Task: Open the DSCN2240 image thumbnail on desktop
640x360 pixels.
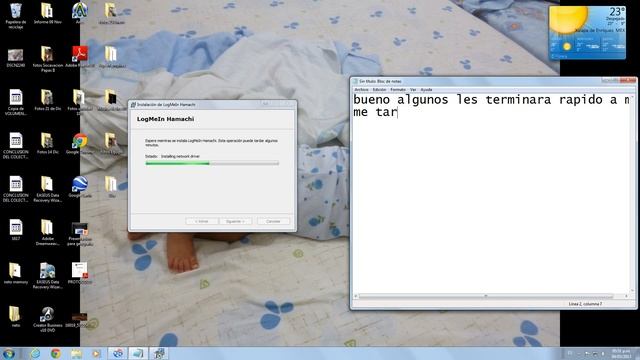Action: (x=16, y=58)
